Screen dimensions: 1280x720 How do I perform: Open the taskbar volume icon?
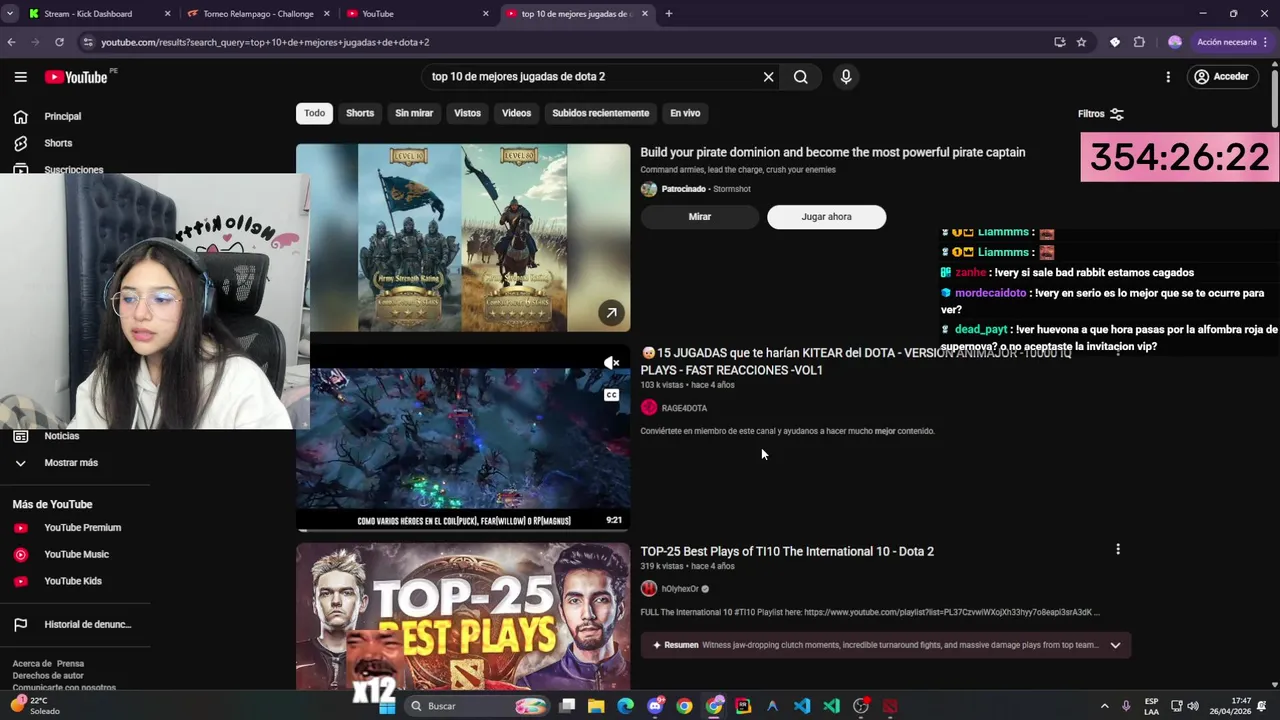[1193, 706]
